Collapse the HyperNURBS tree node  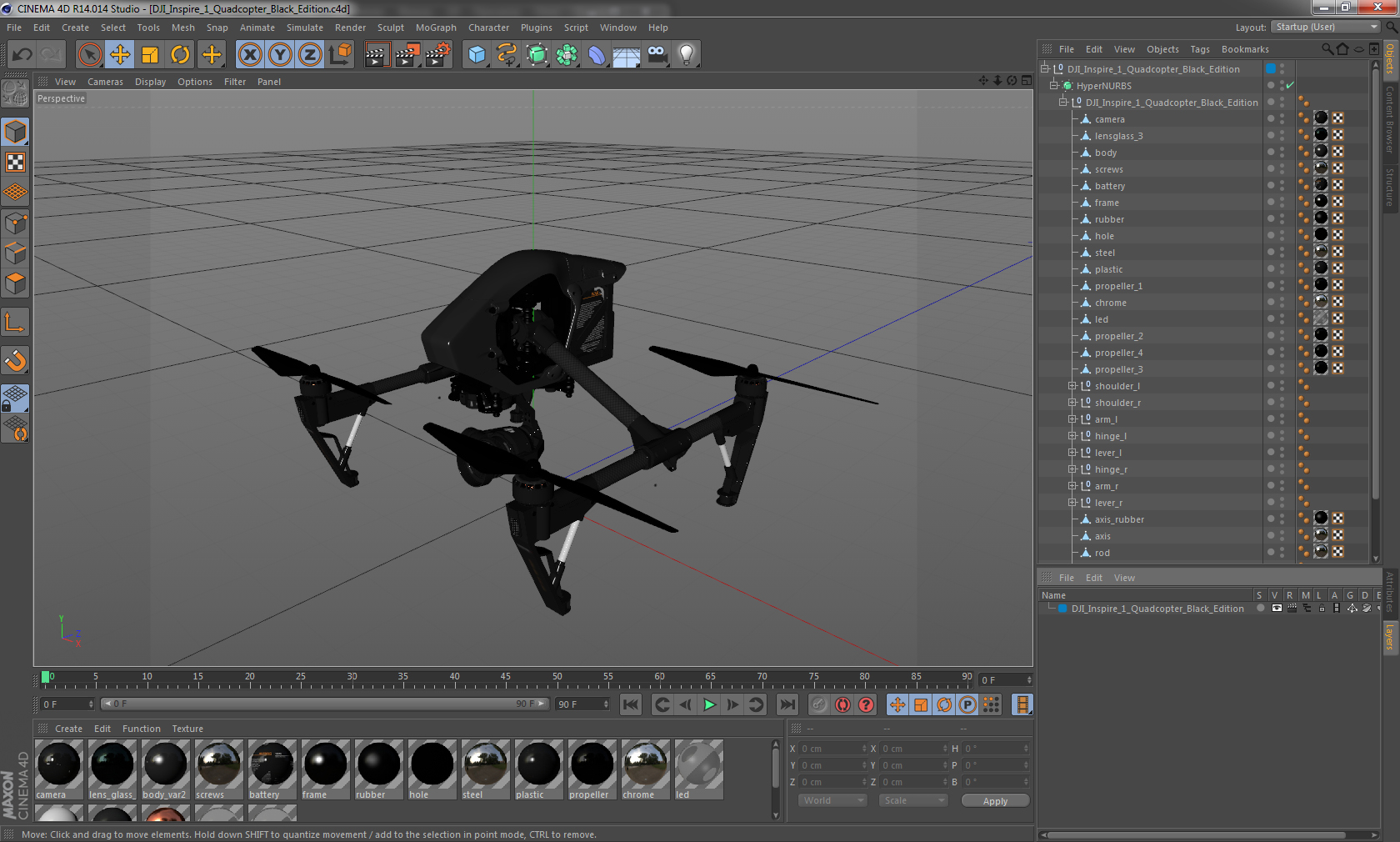point(1054,86)
